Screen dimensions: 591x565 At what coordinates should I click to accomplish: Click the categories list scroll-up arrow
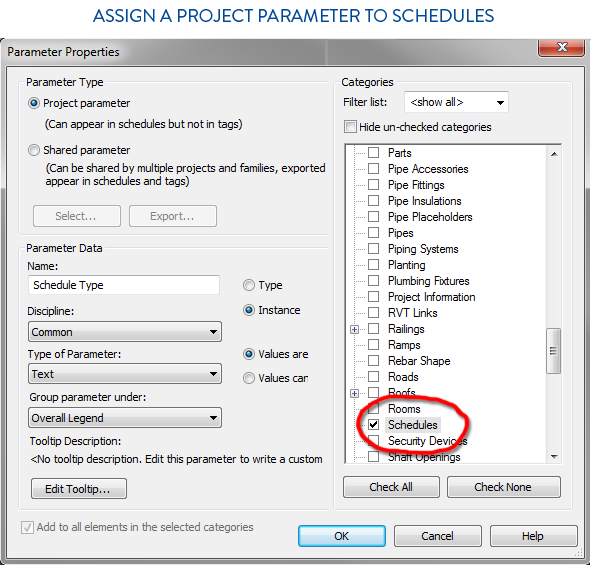554,154
